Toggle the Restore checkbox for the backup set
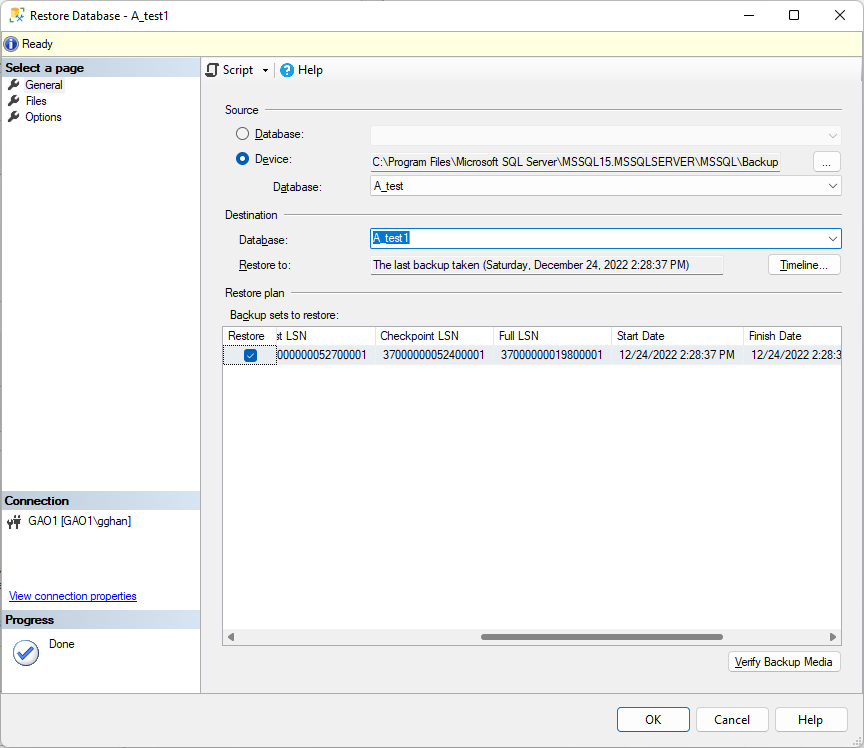The width and height of the screenshot is (864, 748). coord(248,354)
